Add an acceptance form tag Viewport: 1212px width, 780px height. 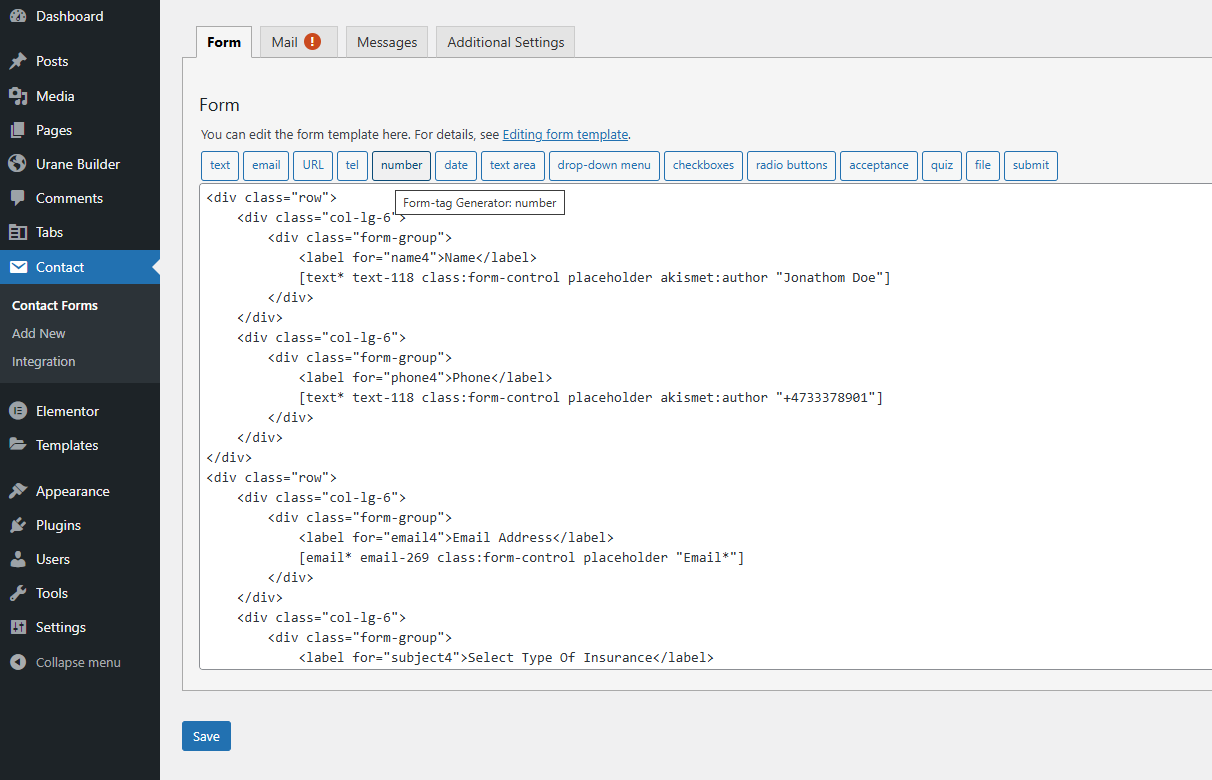pyautogui.click(x=879, y=165)
